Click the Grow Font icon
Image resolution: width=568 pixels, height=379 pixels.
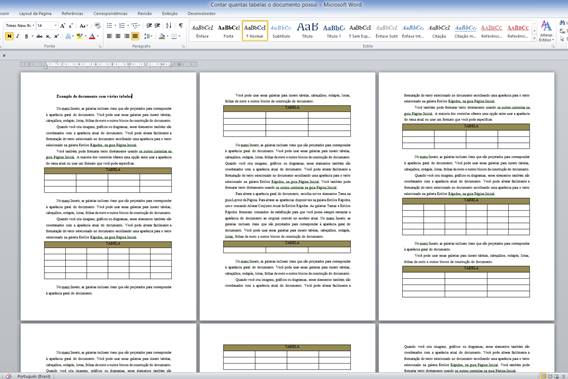62,26
